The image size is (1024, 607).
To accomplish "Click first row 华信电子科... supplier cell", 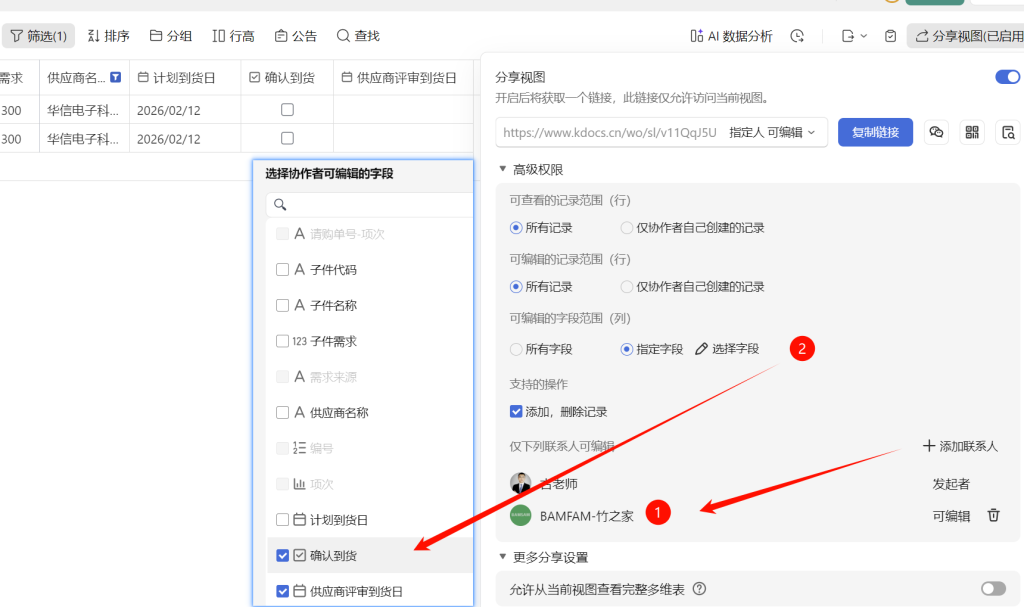I will click(x=84, y=110).
